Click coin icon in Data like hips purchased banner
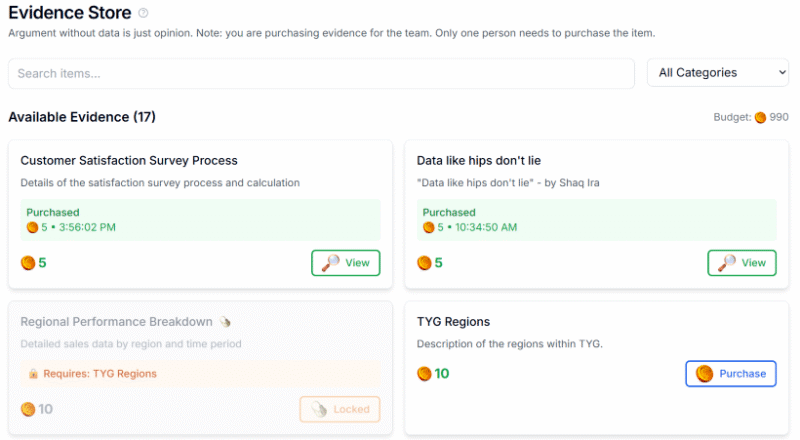Viewport: 800px width, 440px height. pos(429,227)
